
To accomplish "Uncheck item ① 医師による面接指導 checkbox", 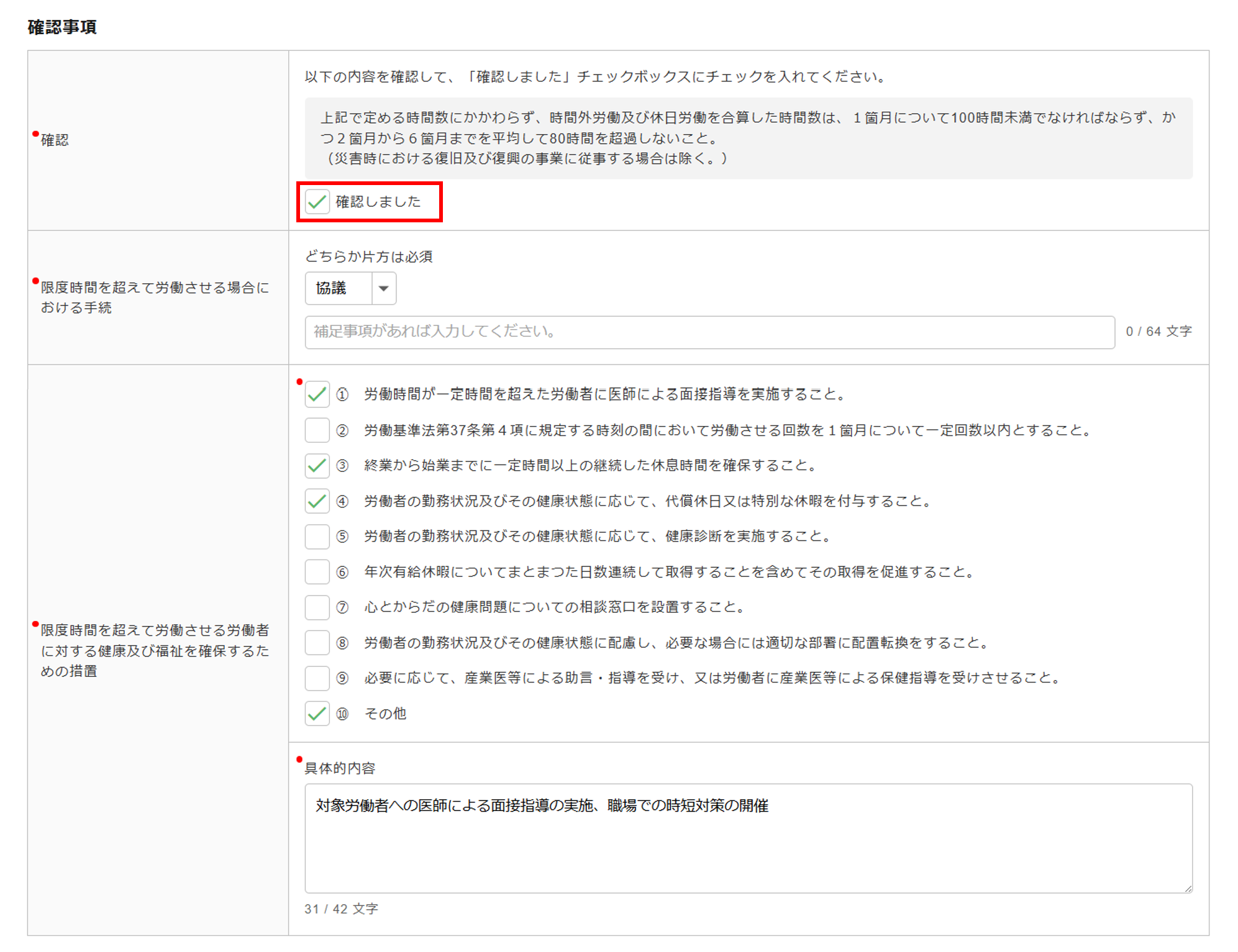I will 317,394.
